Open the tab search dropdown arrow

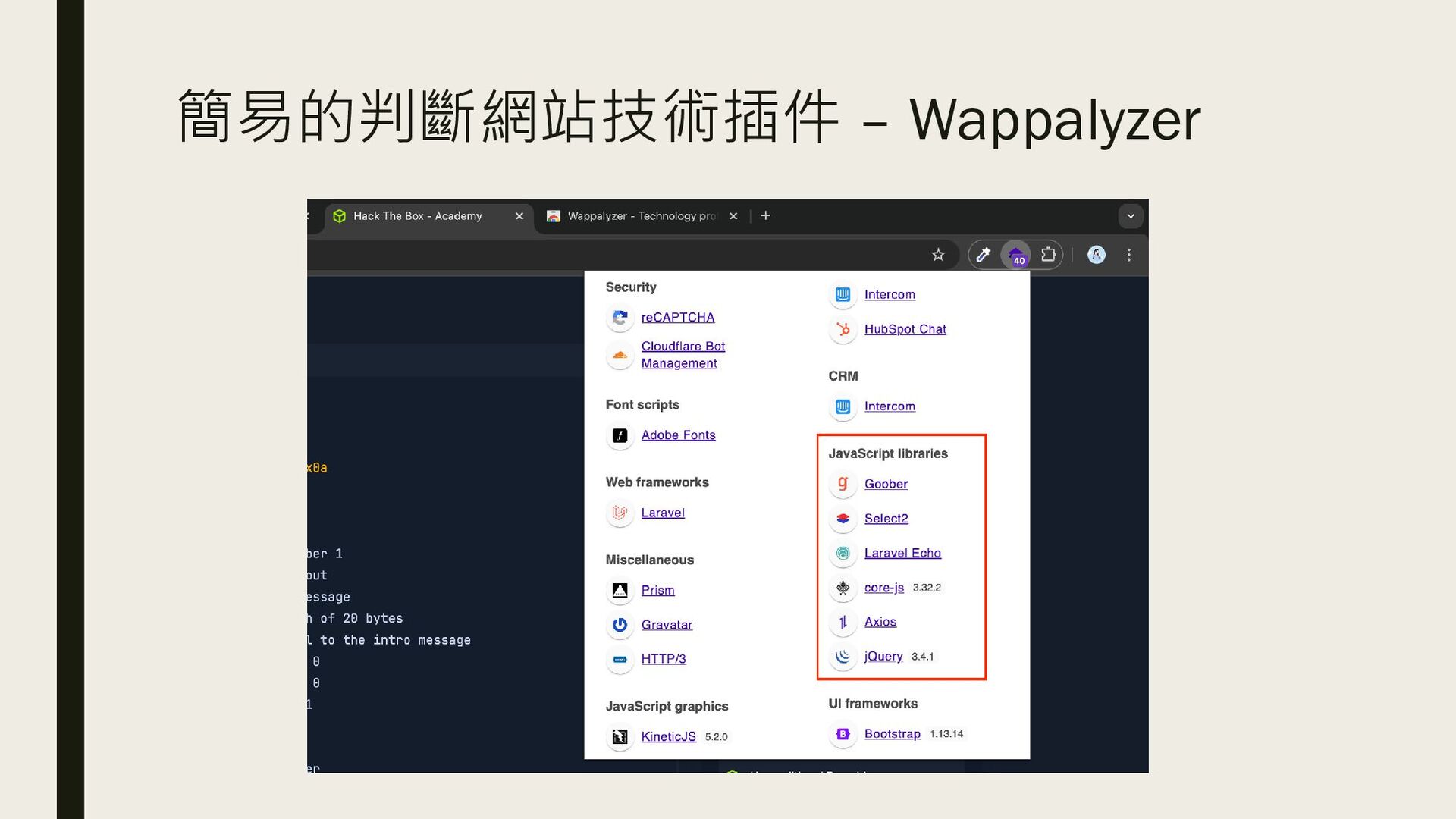(1131, 216)
